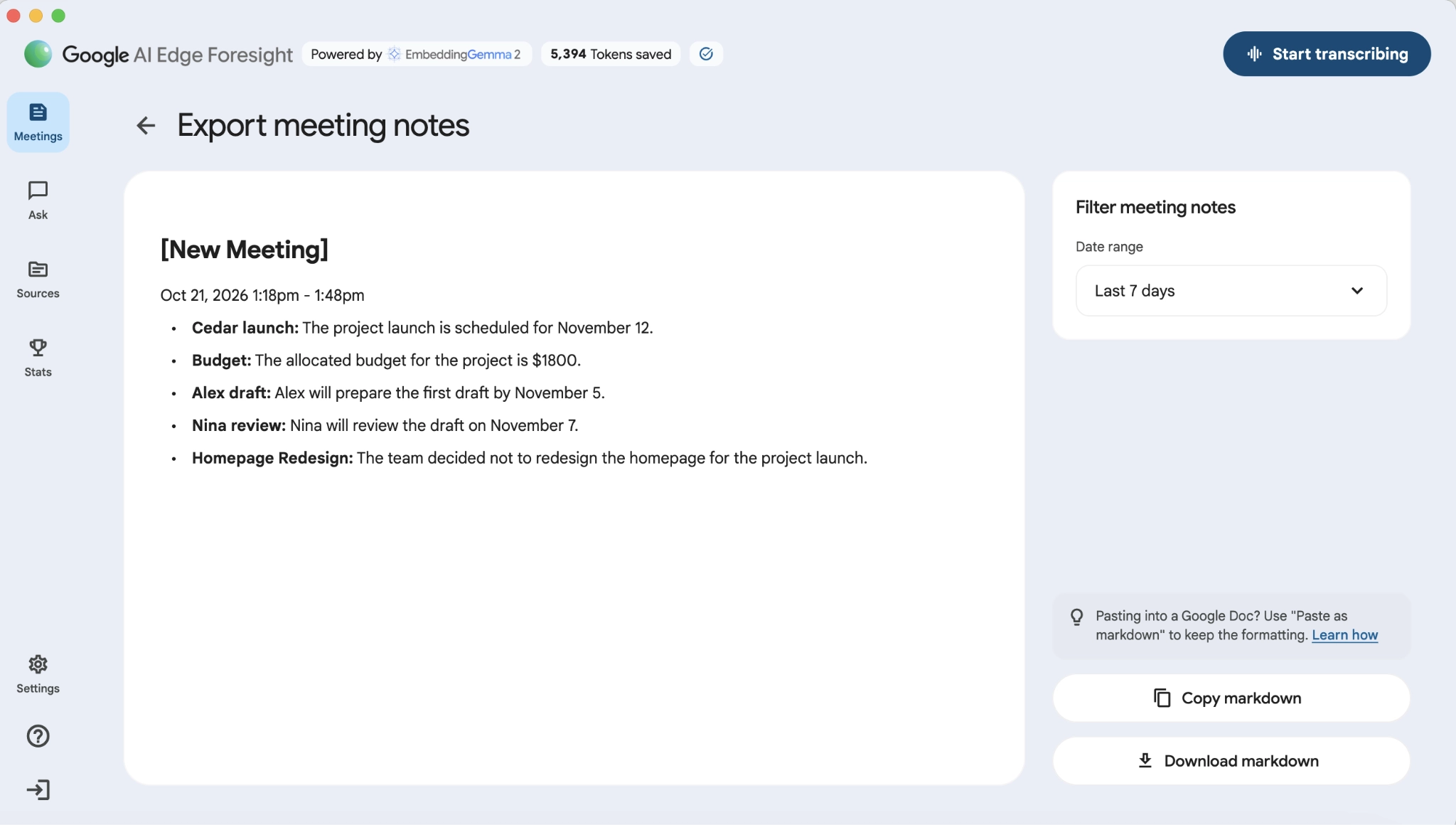This screenshot has width=1456, height=825.
Task: Click the 5,394 Tokens saved chip
Action: pos(611,54)
